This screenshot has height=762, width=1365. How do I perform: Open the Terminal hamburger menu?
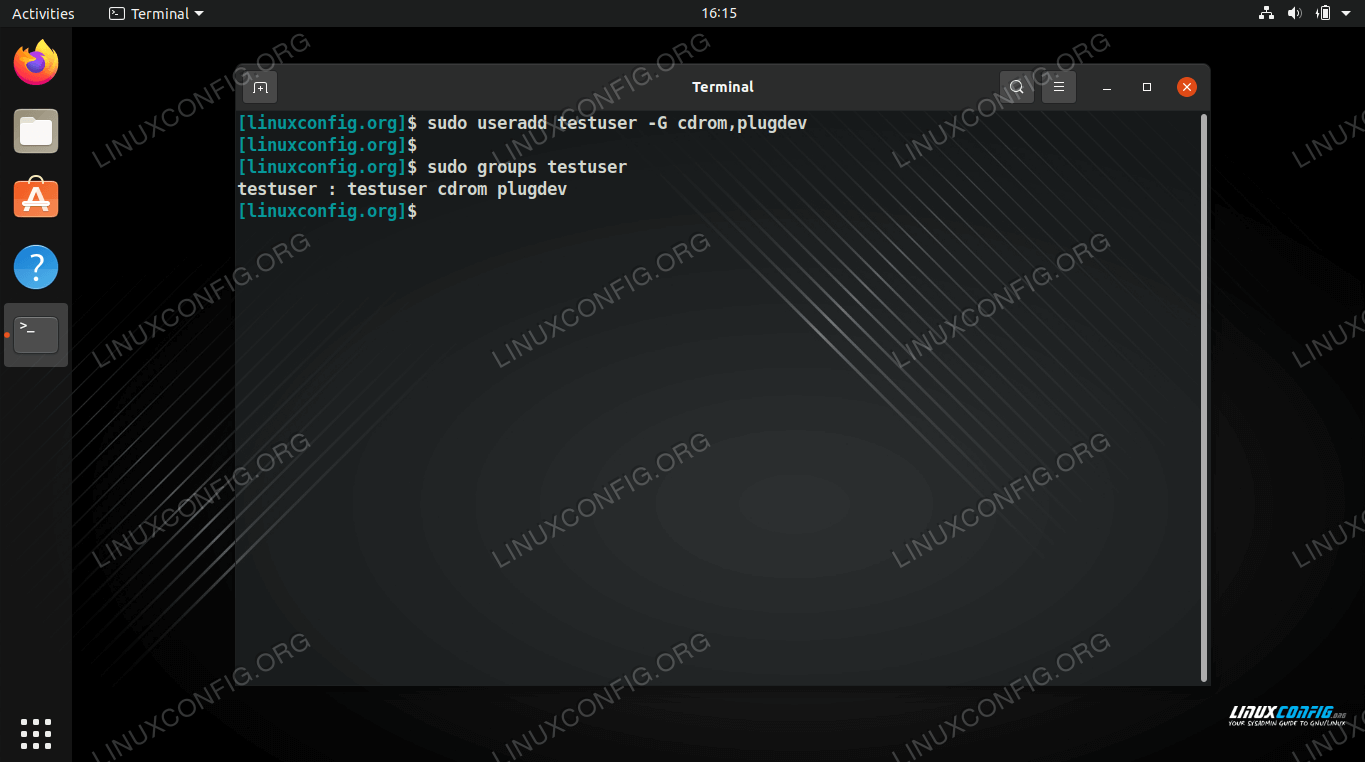click(1059, 87)
